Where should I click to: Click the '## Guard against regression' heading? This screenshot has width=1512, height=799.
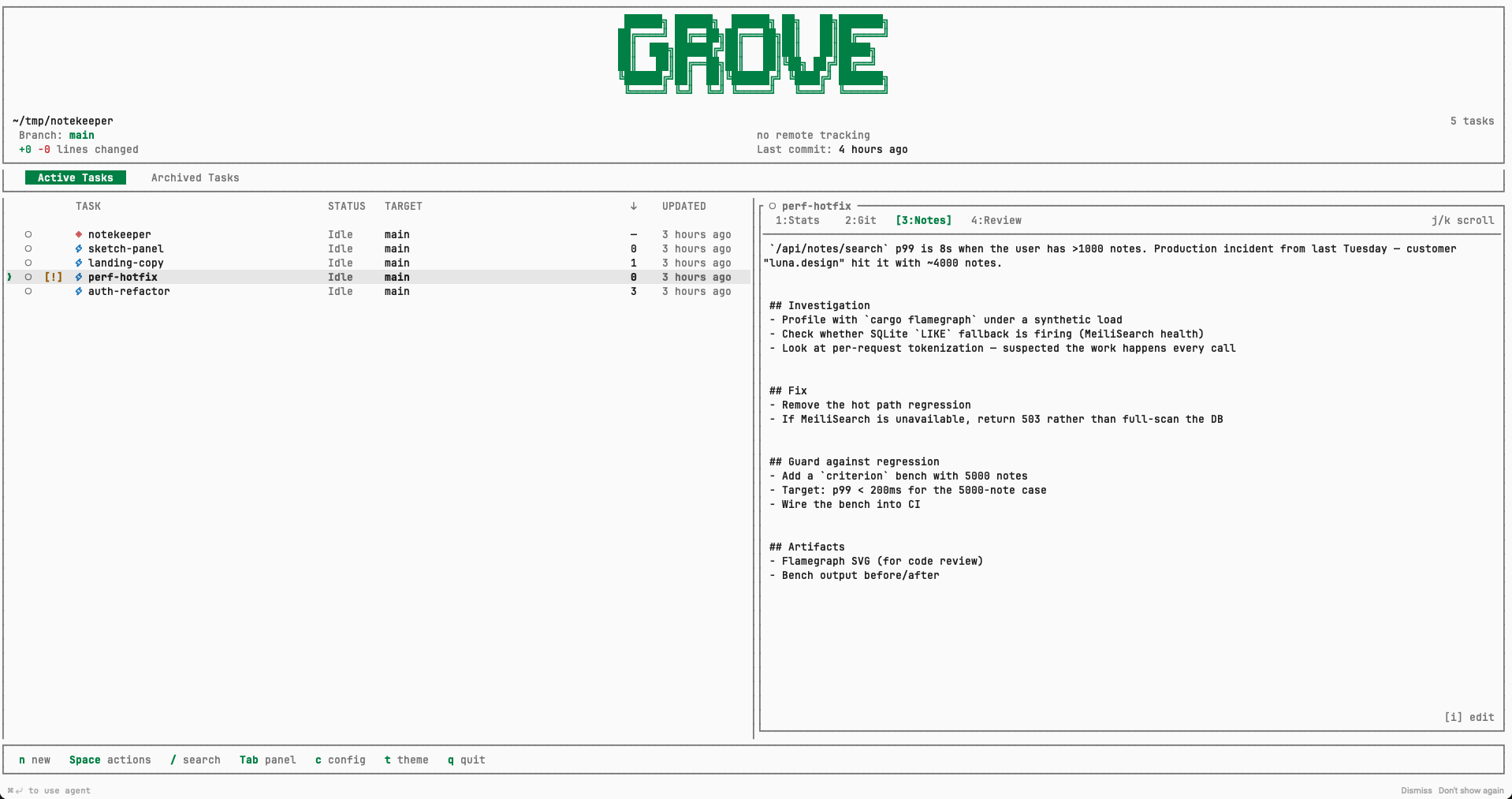click(x=855, y=461)
